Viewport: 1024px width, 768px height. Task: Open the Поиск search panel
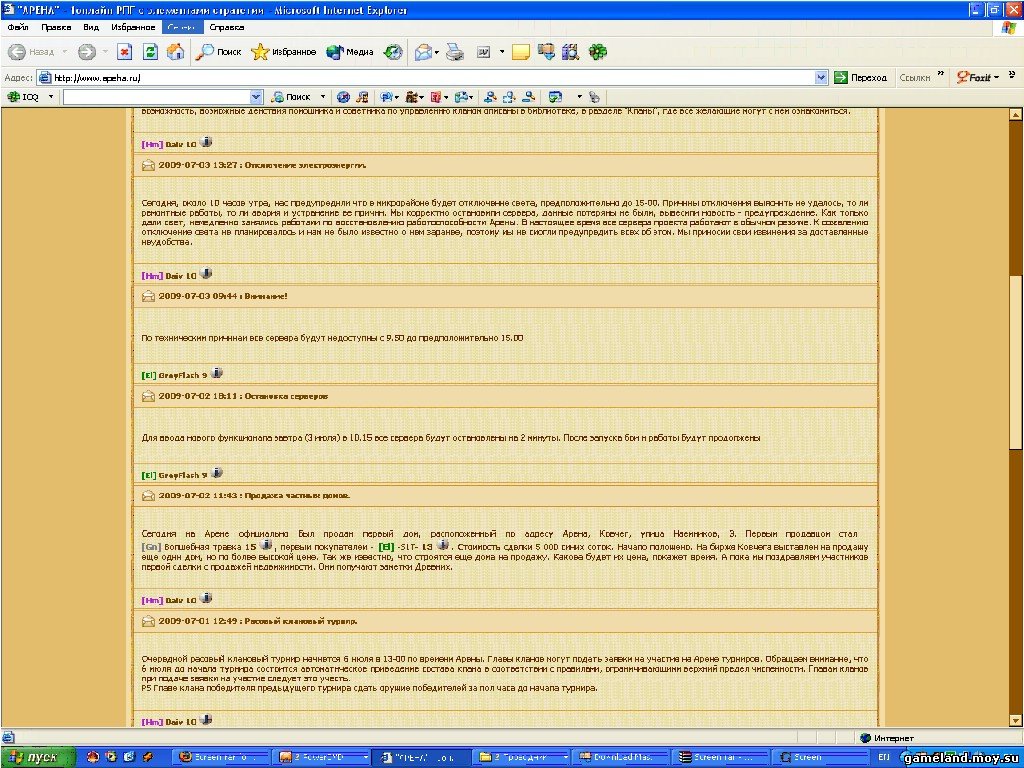point(219,52)
